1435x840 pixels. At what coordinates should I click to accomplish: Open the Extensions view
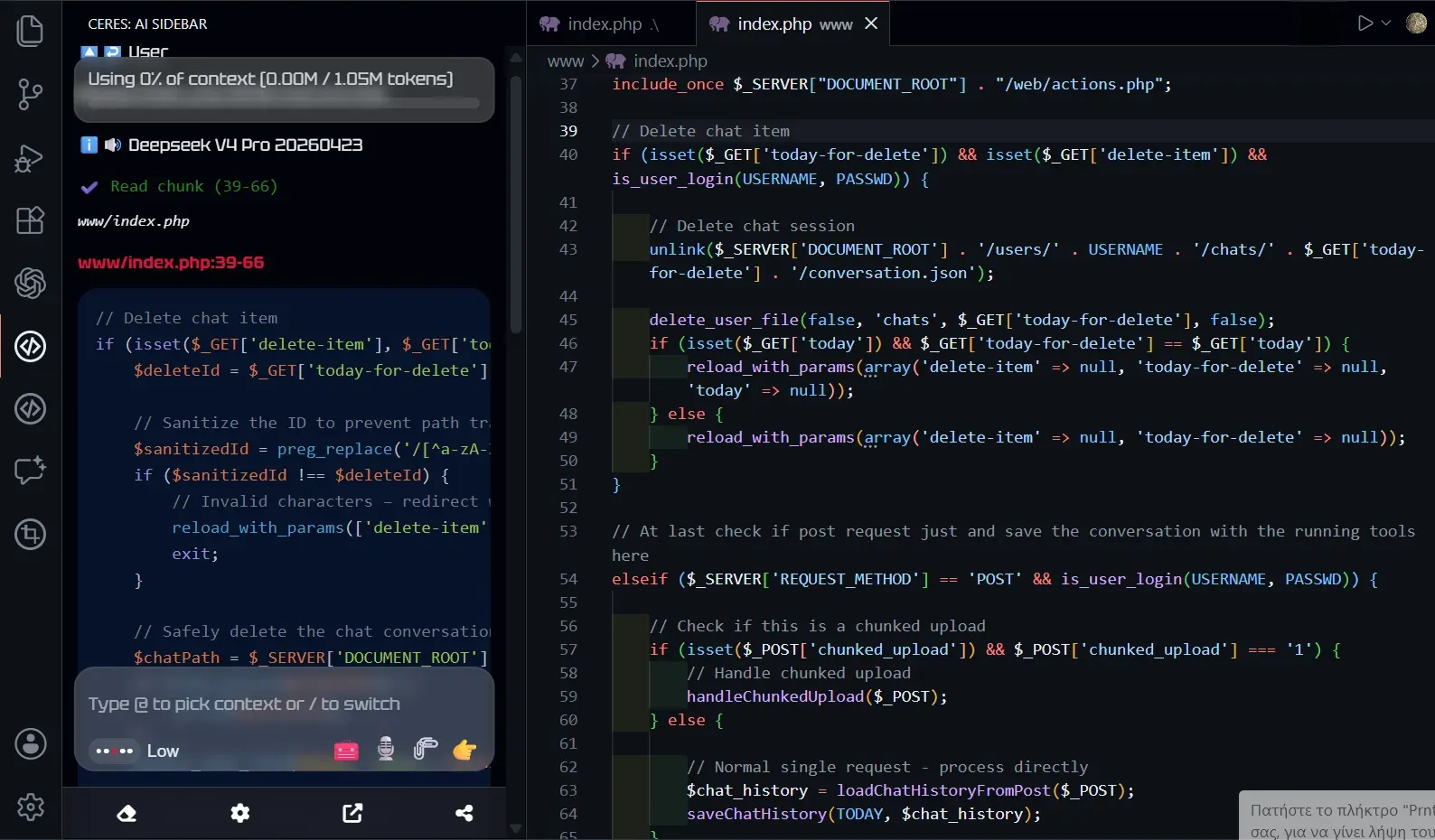coord(31,220)
